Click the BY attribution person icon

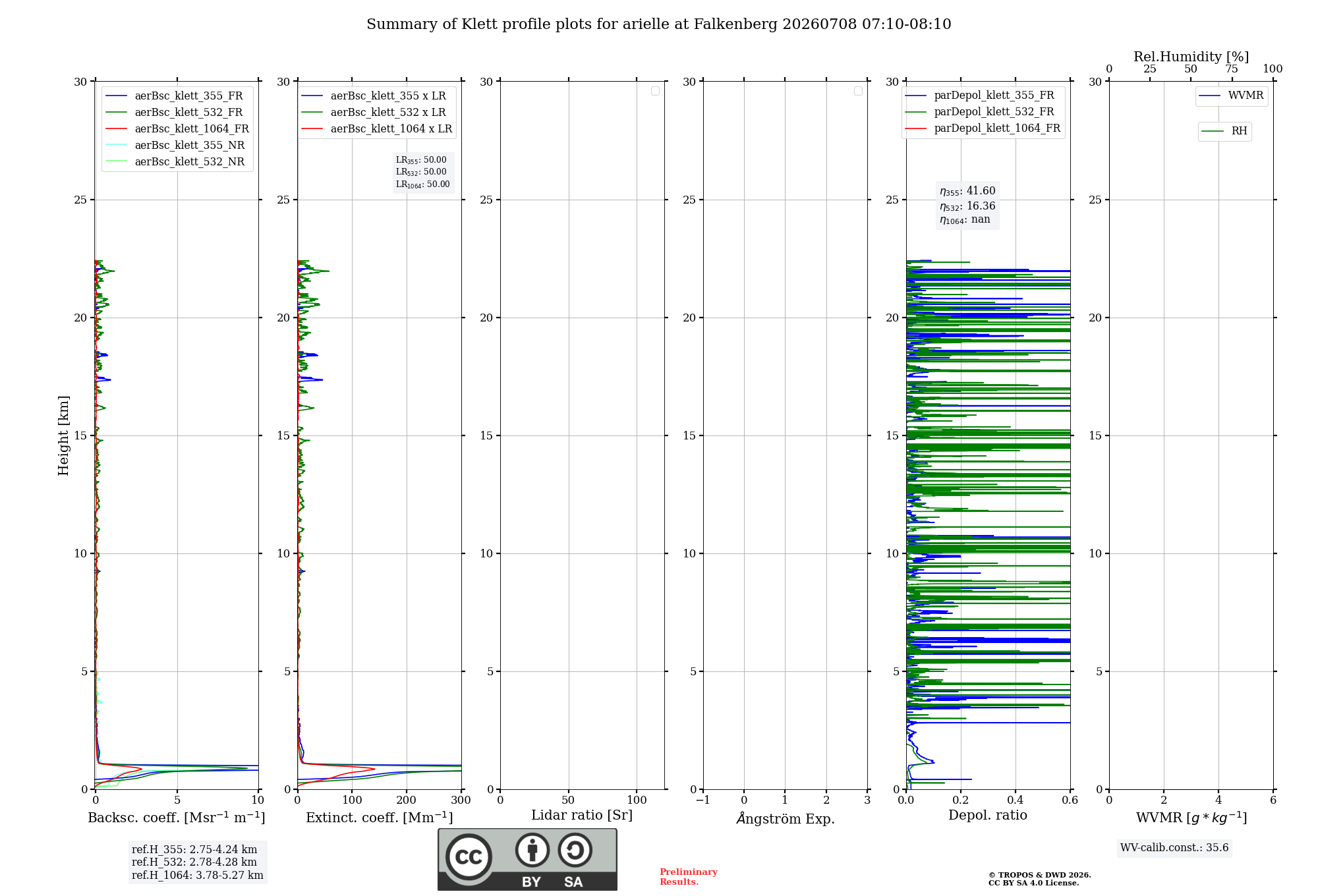pos(532,850)
